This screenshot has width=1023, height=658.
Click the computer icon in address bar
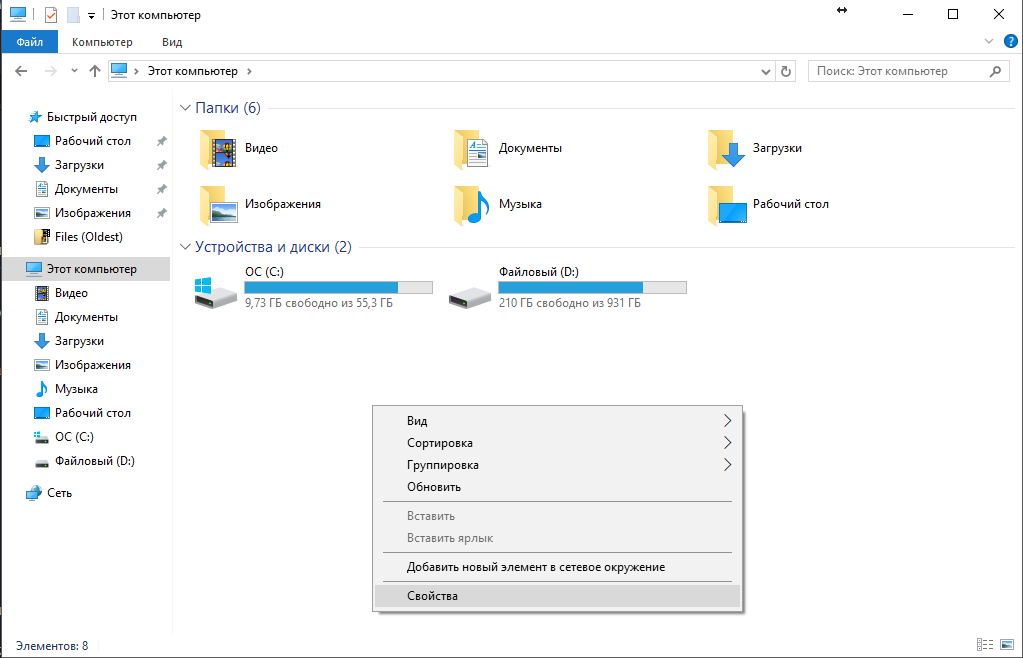[119, 70]
